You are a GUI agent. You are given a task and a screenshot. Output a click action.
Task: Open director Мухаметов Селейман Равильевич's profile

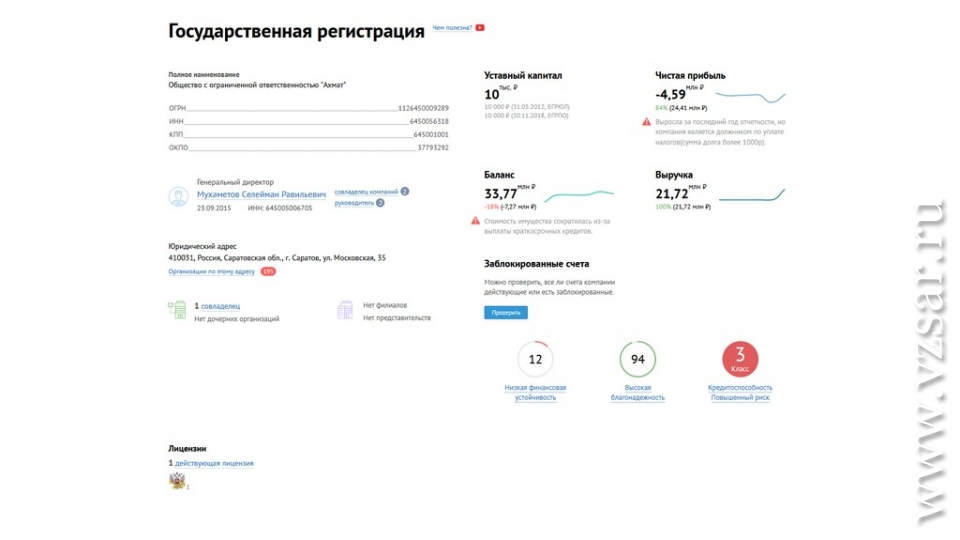261,194
